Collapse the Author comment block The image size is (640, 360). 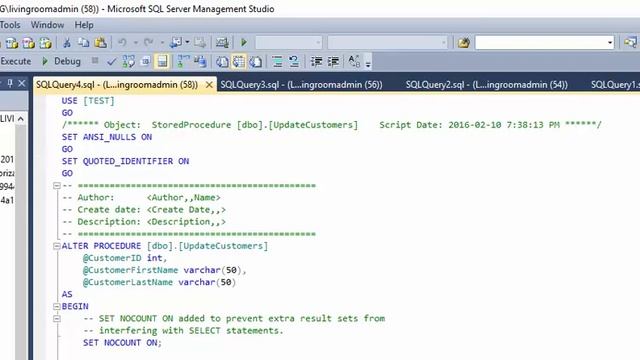point(57,186)
